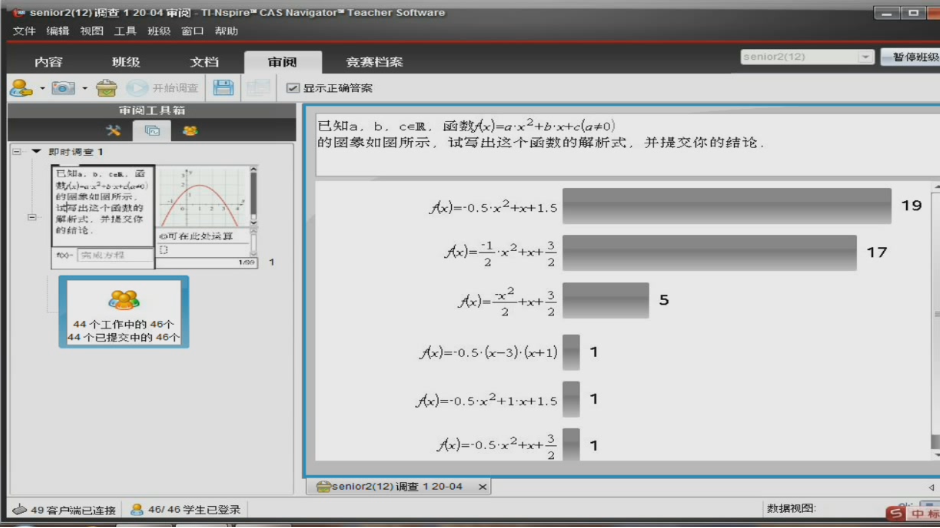Click the save disk icon in toolbar
The height and width of the screenshot is (528, 940).
[x=223, y=88]
